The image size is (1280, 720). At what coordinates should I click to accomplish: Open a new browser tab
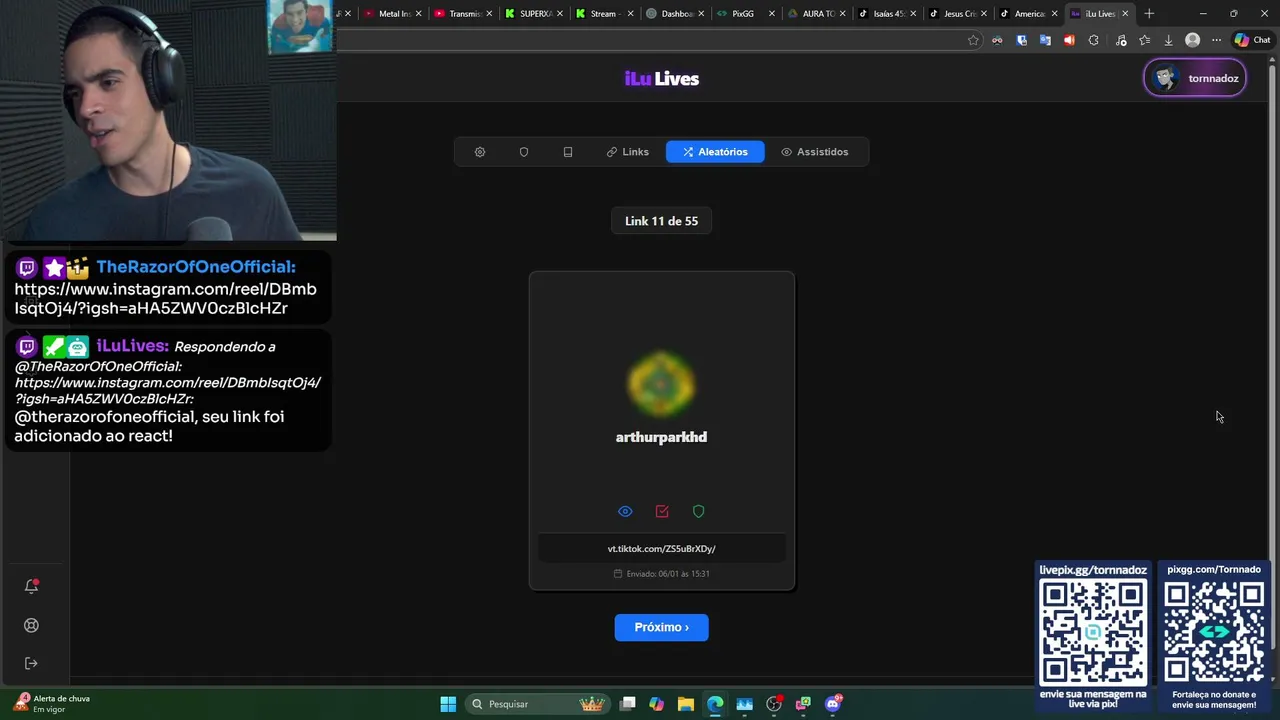coord(1149,14)
